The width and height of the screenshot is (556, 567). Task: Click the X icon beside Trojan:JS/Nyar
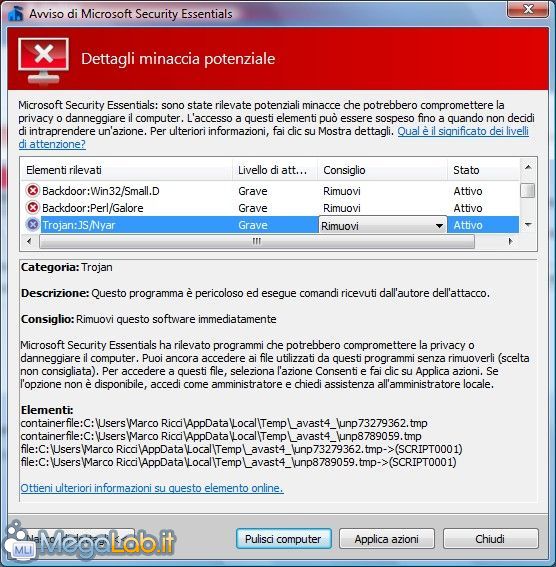[33, 225]
